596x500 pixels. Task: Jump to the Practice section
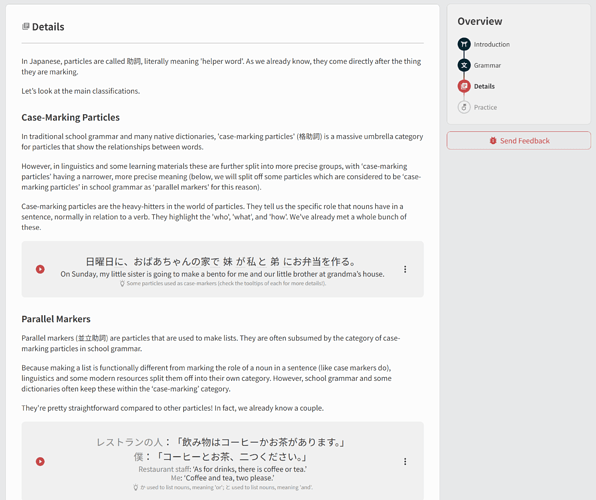point(485,107)
